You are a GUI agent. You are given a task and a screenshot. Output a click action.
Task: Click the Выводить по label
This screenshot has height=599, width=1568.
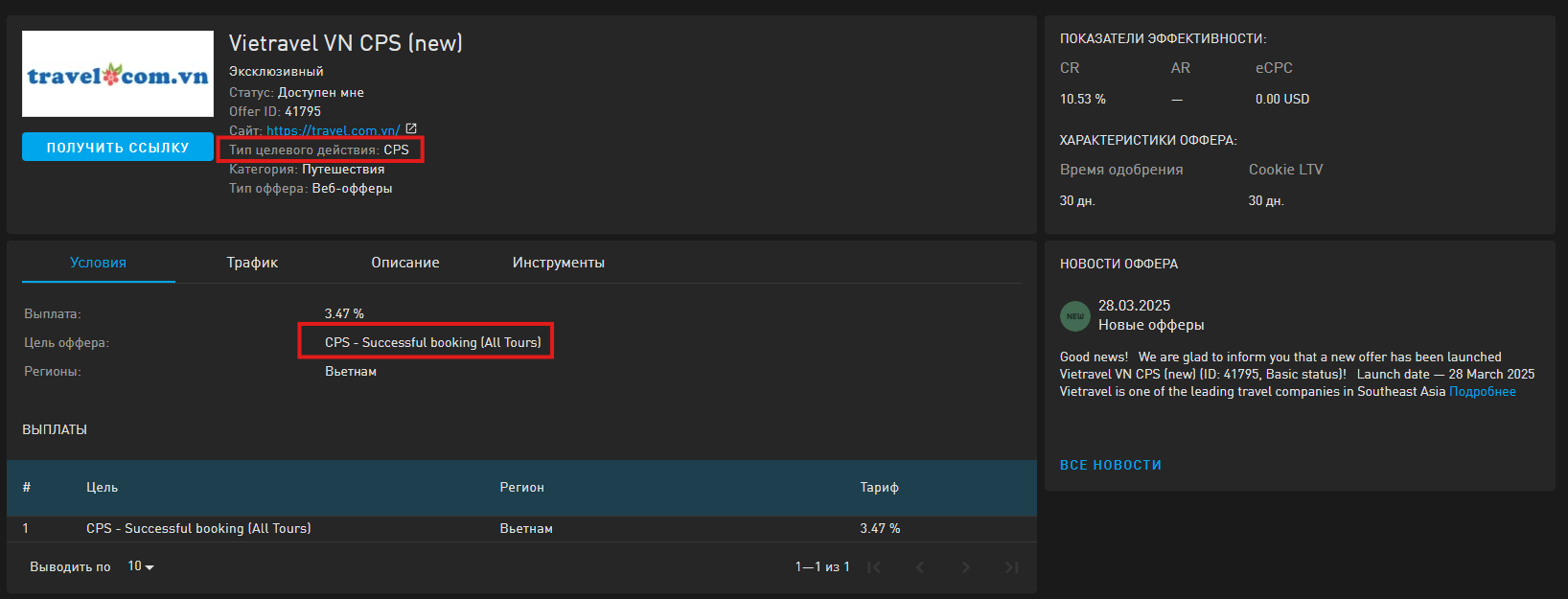coord(70,566)
